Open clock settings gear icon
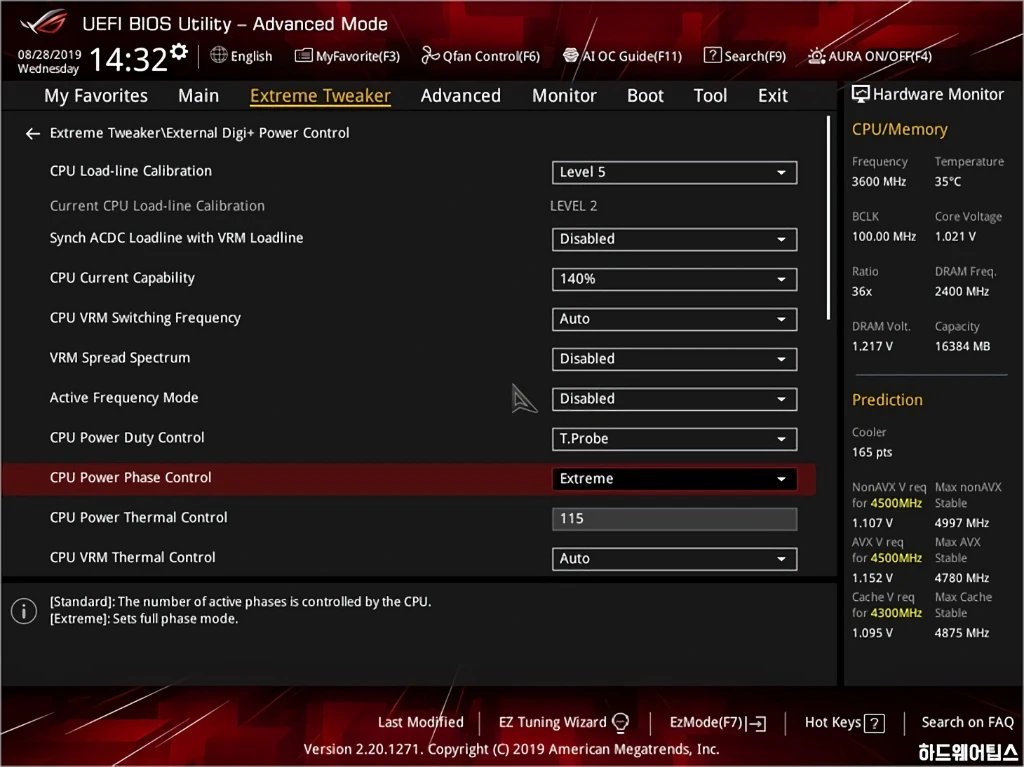The height and width of the screenshot is (767, 1024). [179, 51]
